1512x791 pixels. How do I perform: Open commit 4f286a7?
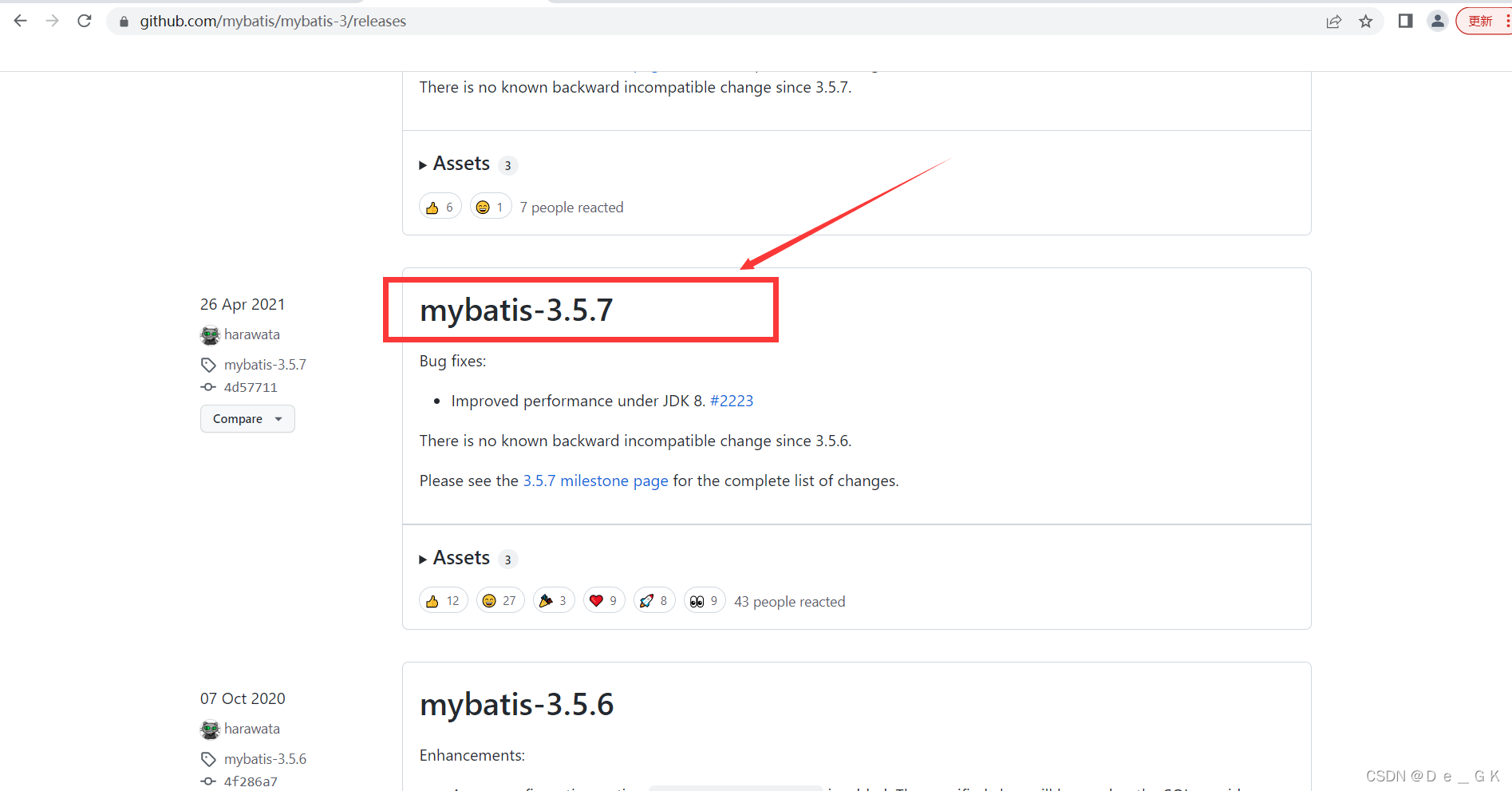click(251, 781)
